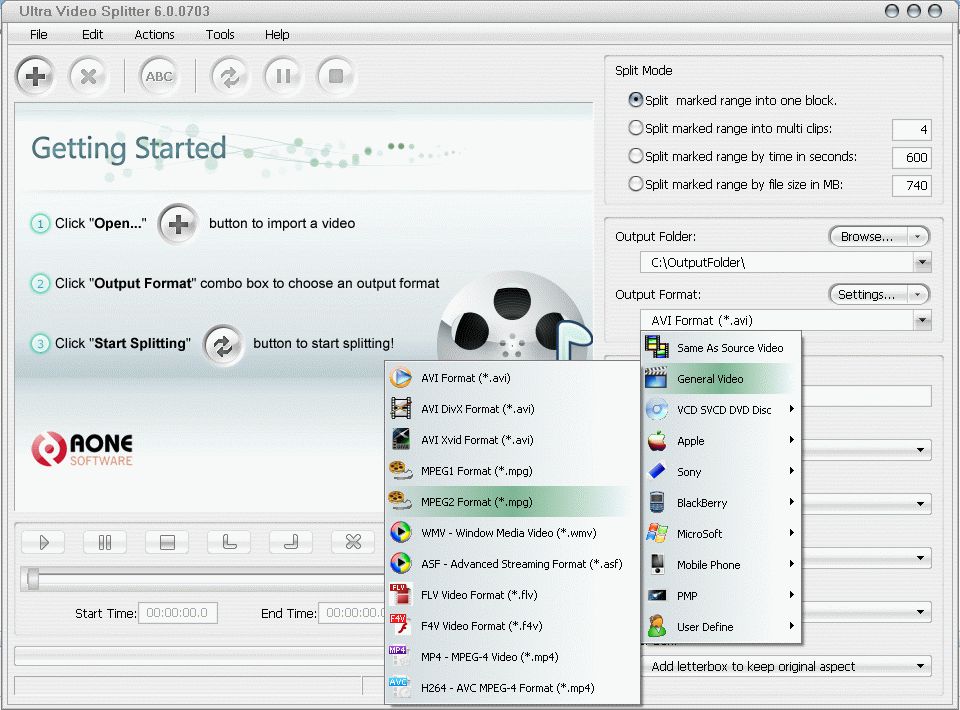
Task: Open the letterbox aspect dropdown
Action: coord(787,666)
